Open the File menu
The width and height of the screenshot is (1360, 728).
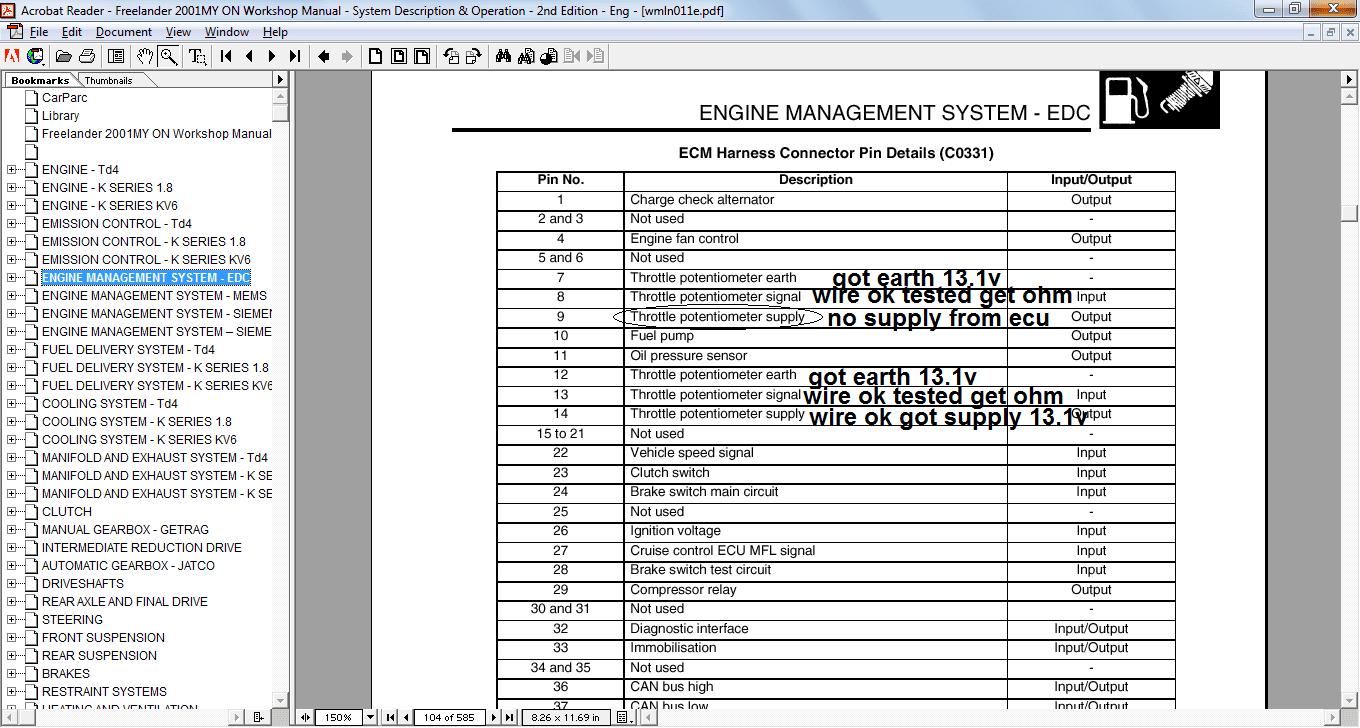[x=39, y=32]
